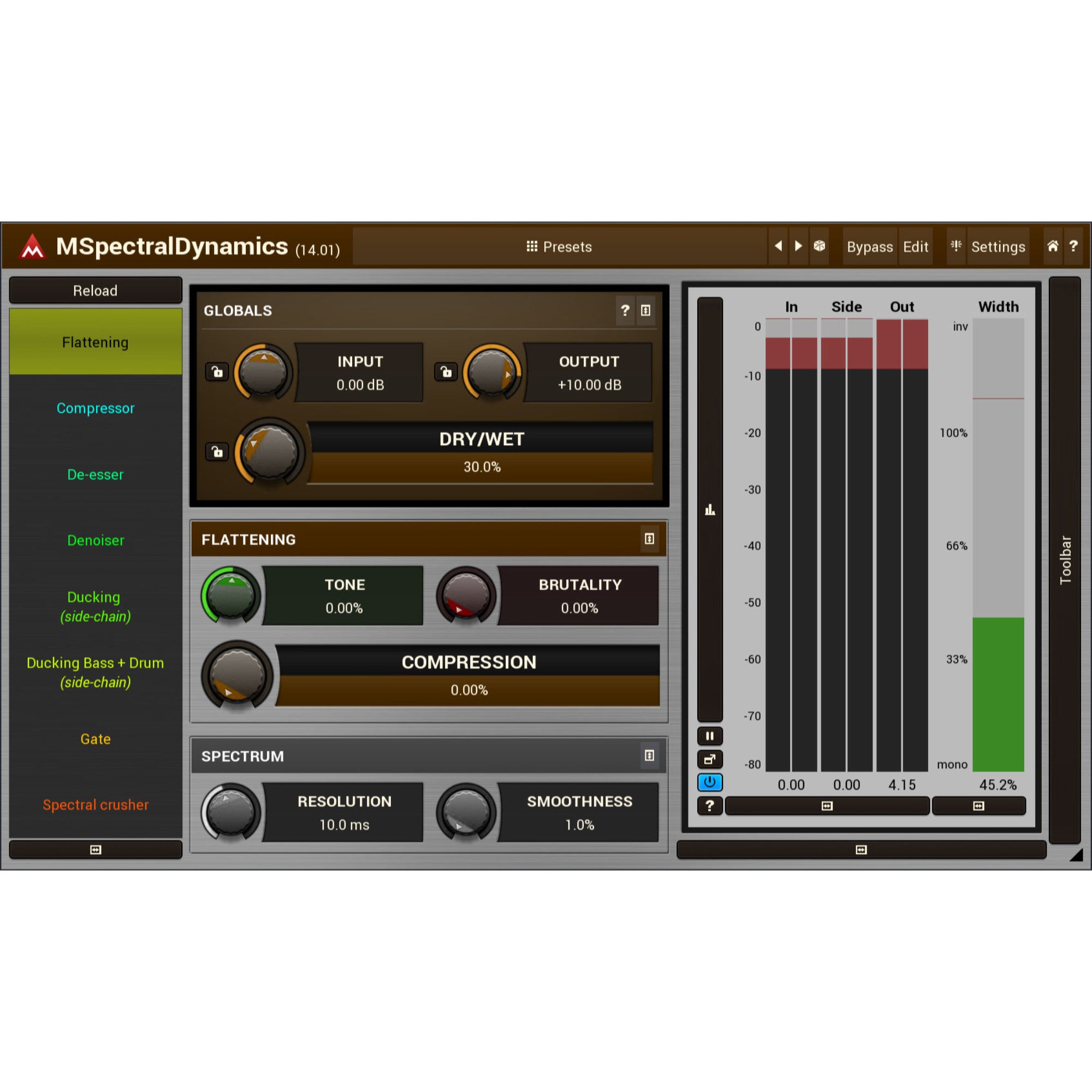Click the Compression knob
Viewport: 1092px width, 1092px height.
pos(238,675)
